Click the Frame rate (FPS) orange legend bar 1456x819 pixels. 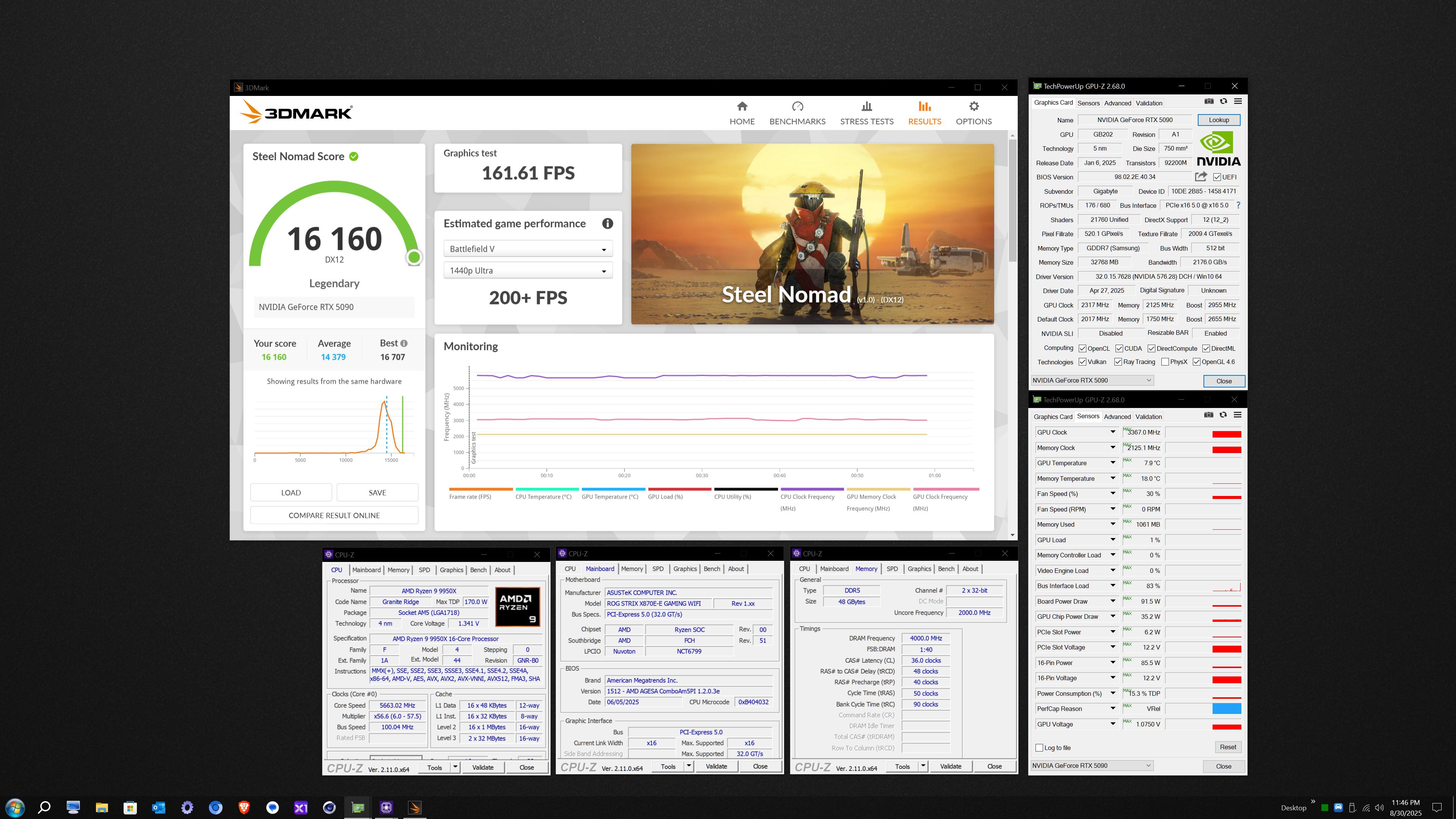(481, 489)
